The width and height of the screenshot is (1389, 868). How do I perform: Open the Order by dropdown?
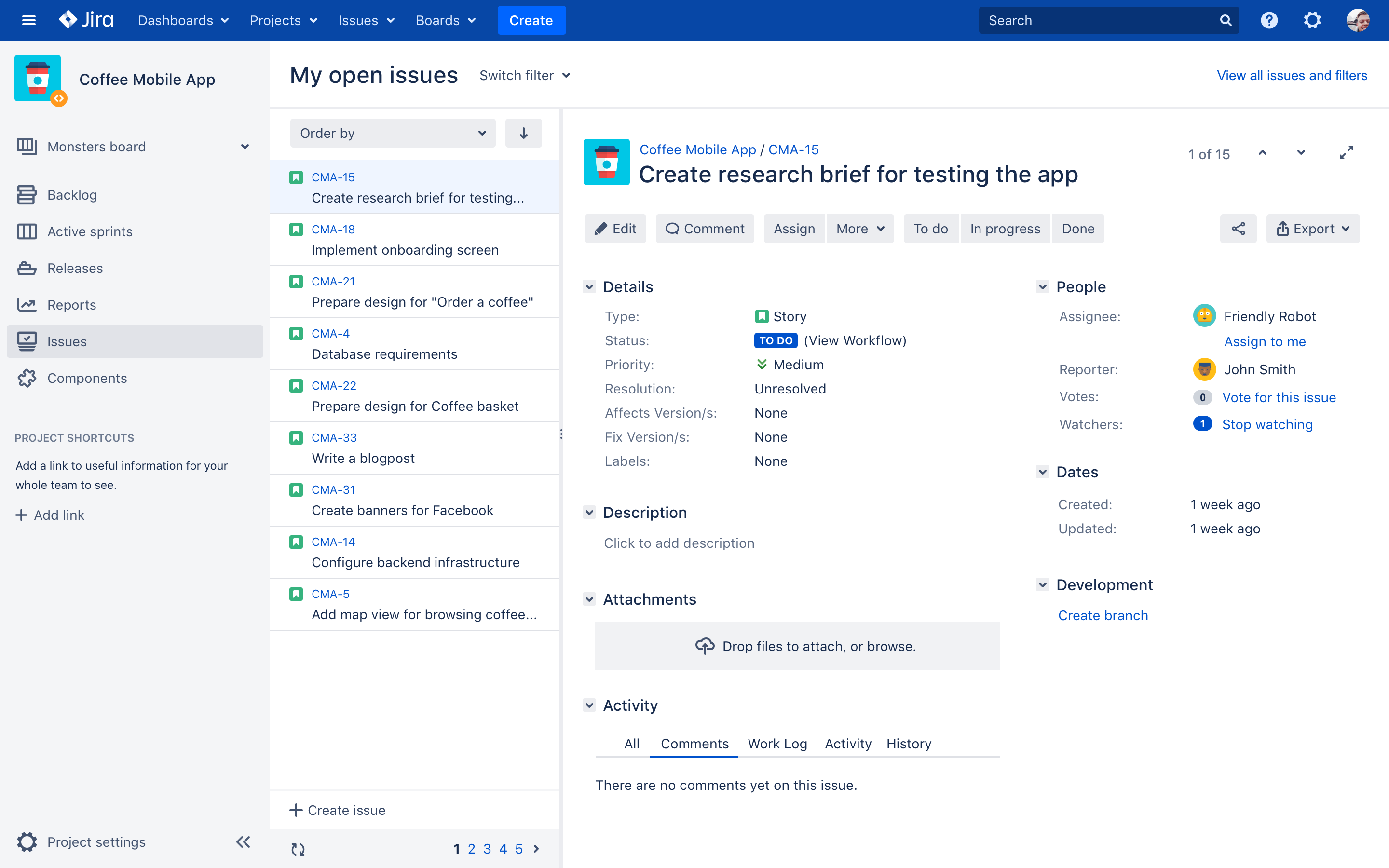pyautogui.click(x=392, y=133)
